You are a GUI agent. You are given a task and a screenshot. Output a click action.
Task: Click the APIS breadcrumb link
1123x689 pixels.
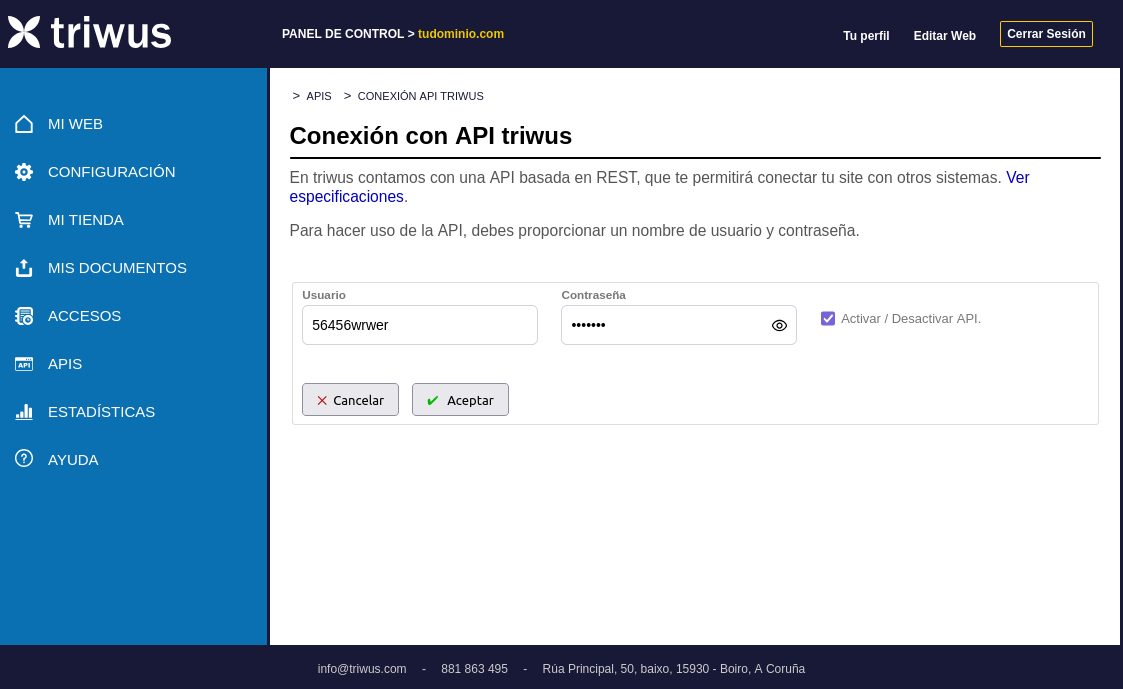[x=319, y=96]
